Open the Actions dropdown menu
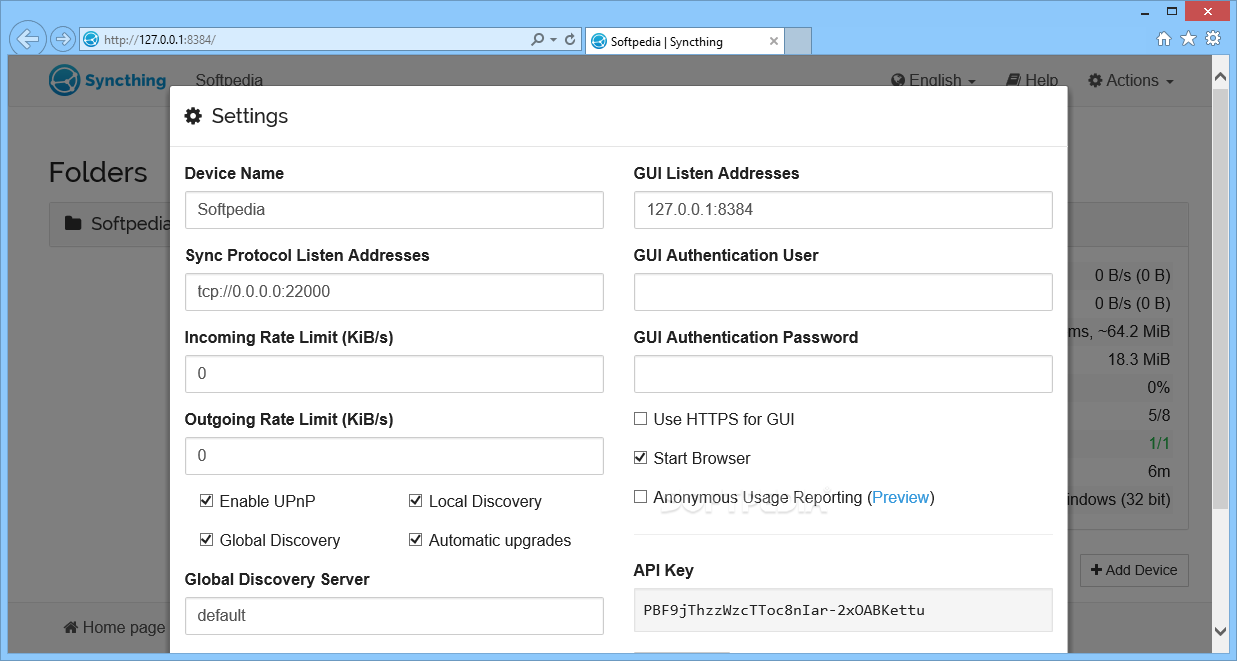The width and height of the screenshot is (1237, 661). (x=1131, y=81)
